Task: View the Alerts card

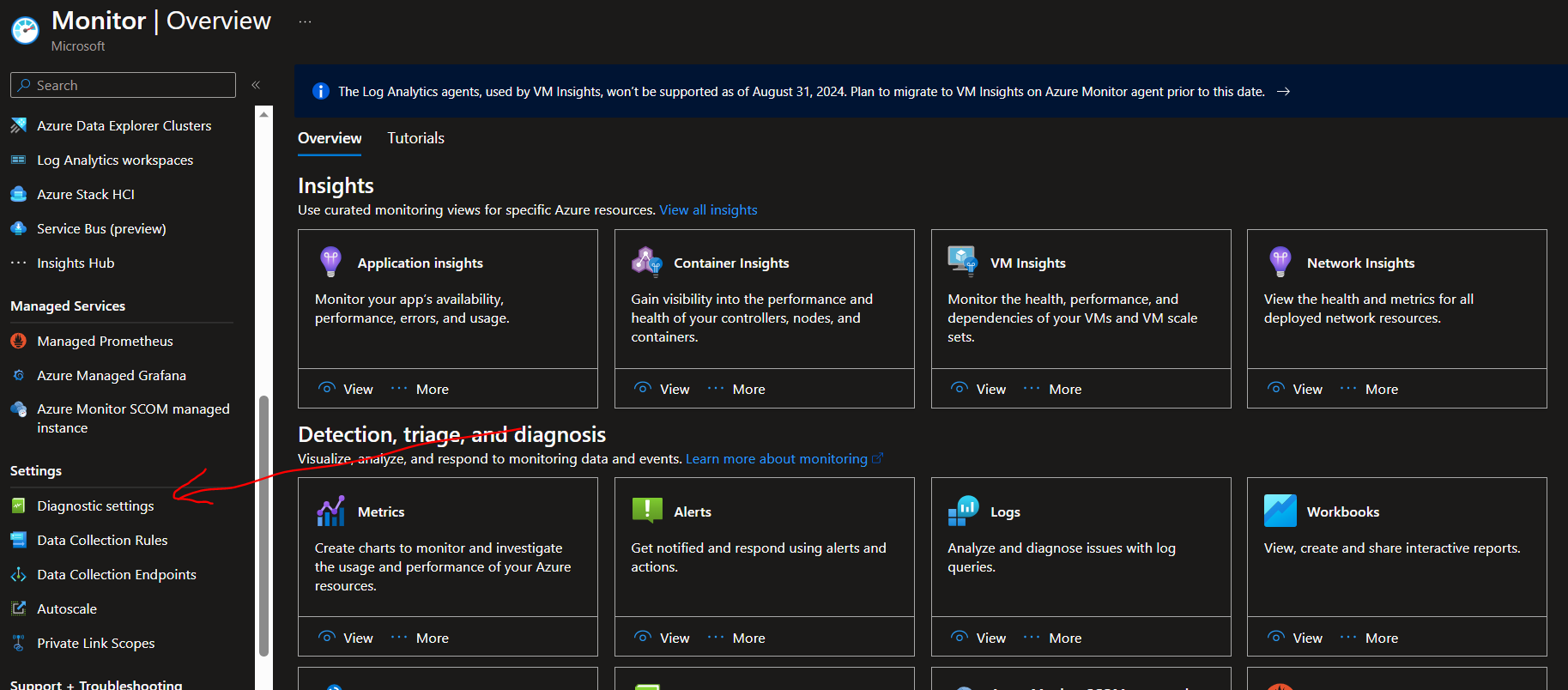Action: pos(663,638)
